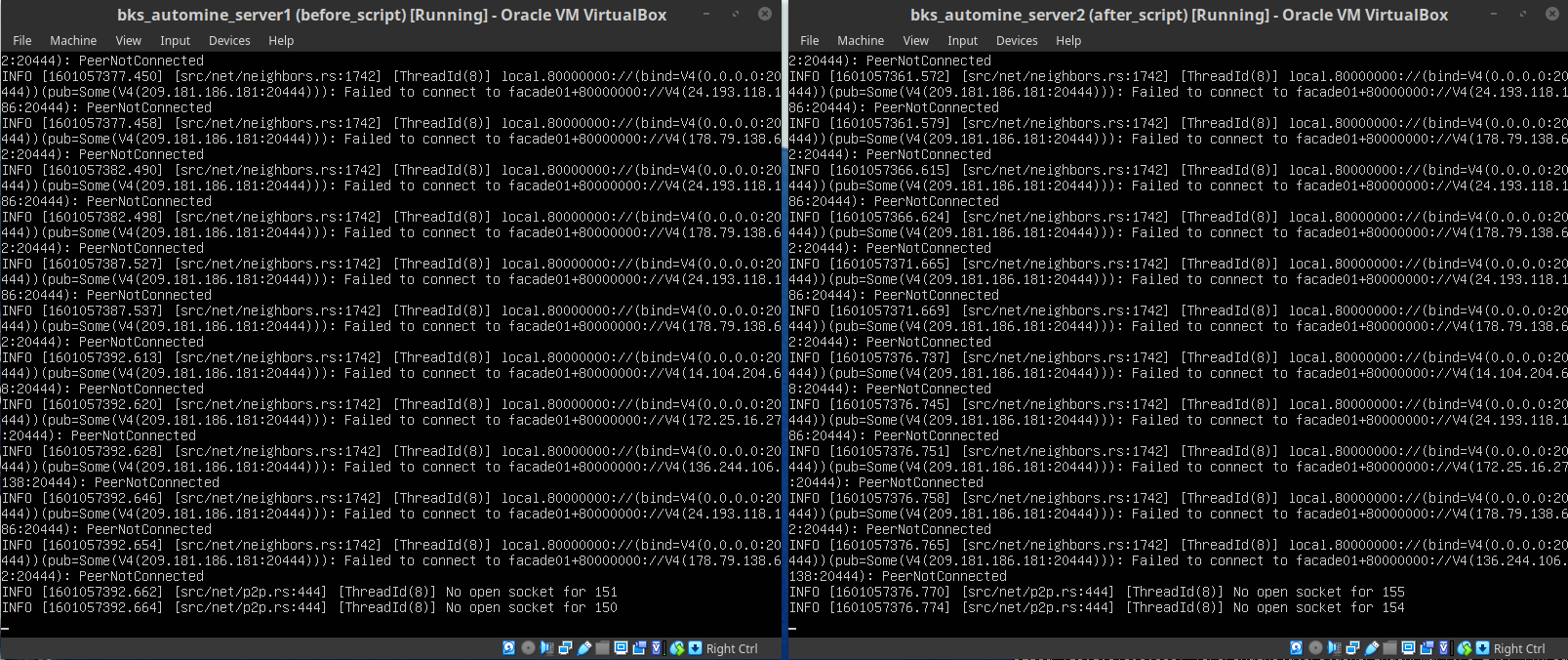This screenshot has height=660, width=1568.
Task: Open File menu in server2 window
Action: pos(810,41)
